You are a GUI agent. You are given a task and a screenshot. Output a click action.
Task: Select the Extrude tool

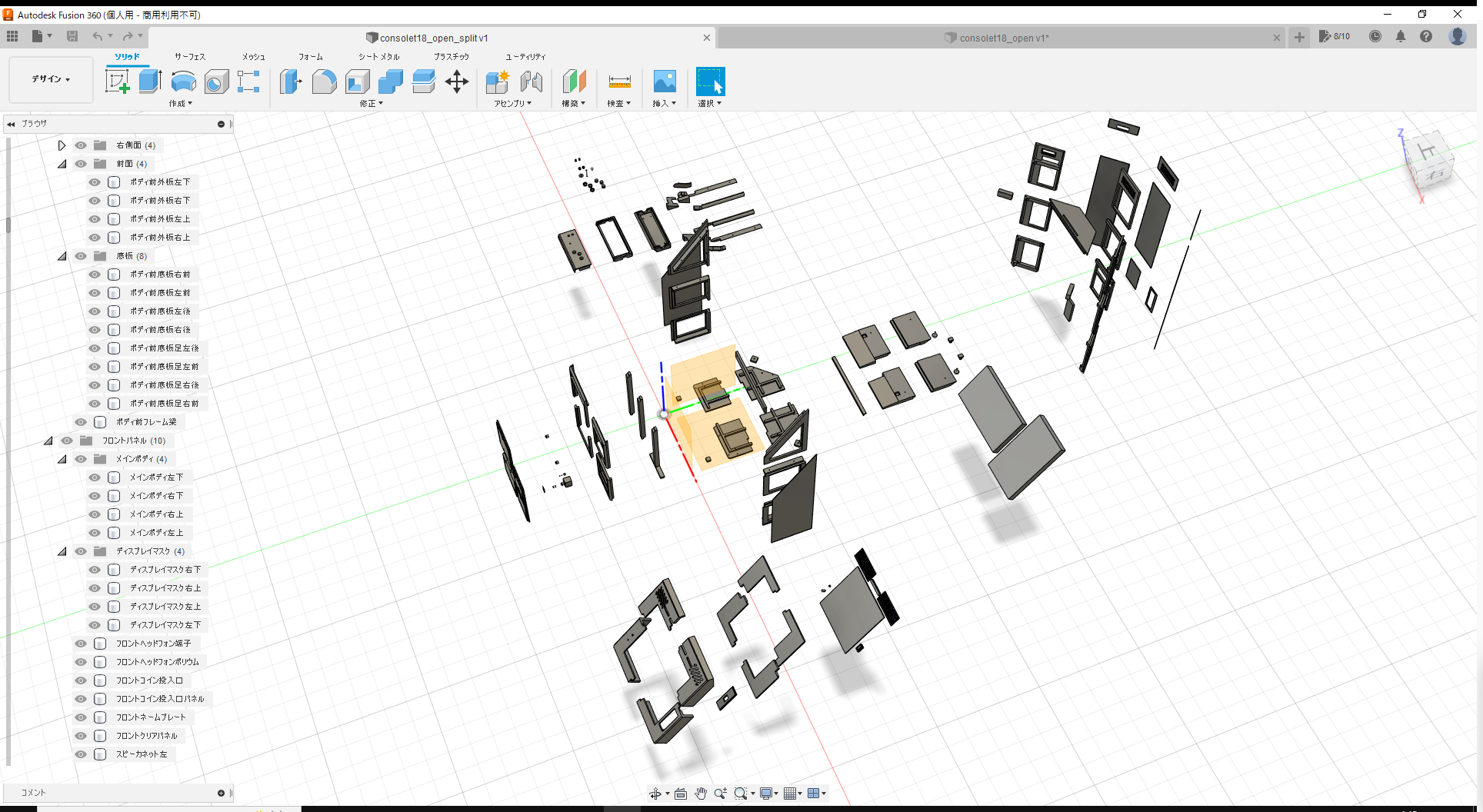click(x=149, y=81)
